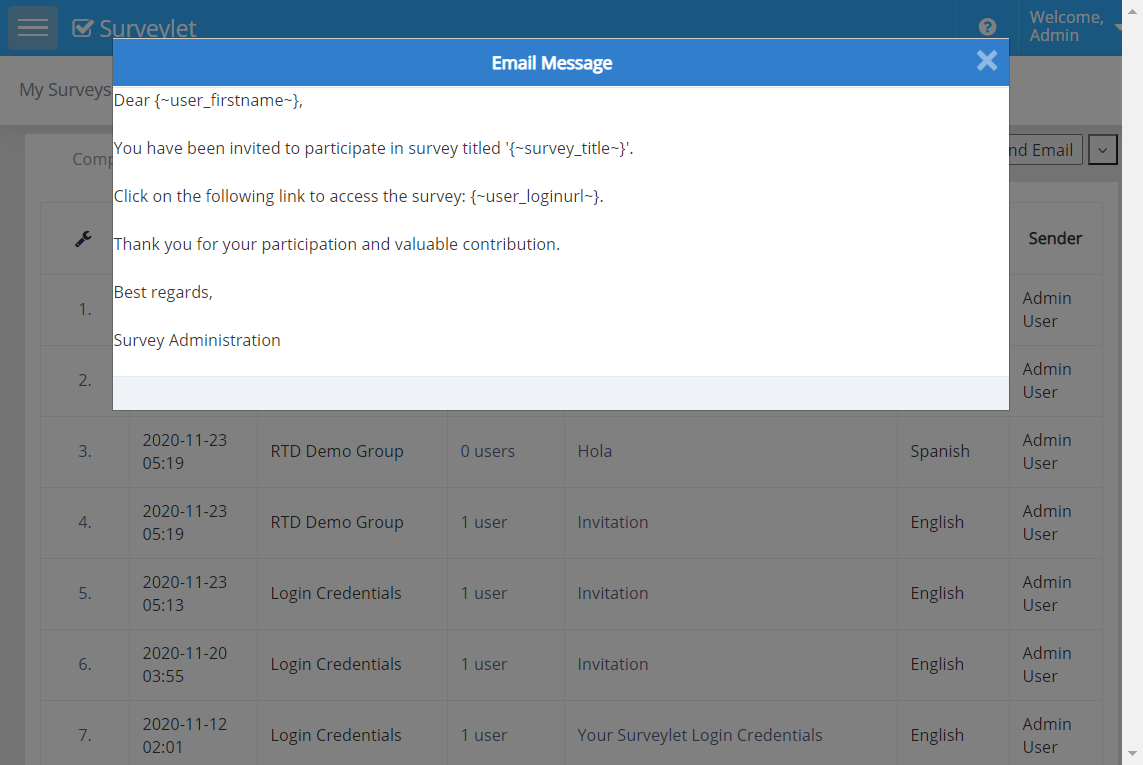Expand the Welcome, Admin user menu
This screenshot has width=1143, height=765.
1070,27
